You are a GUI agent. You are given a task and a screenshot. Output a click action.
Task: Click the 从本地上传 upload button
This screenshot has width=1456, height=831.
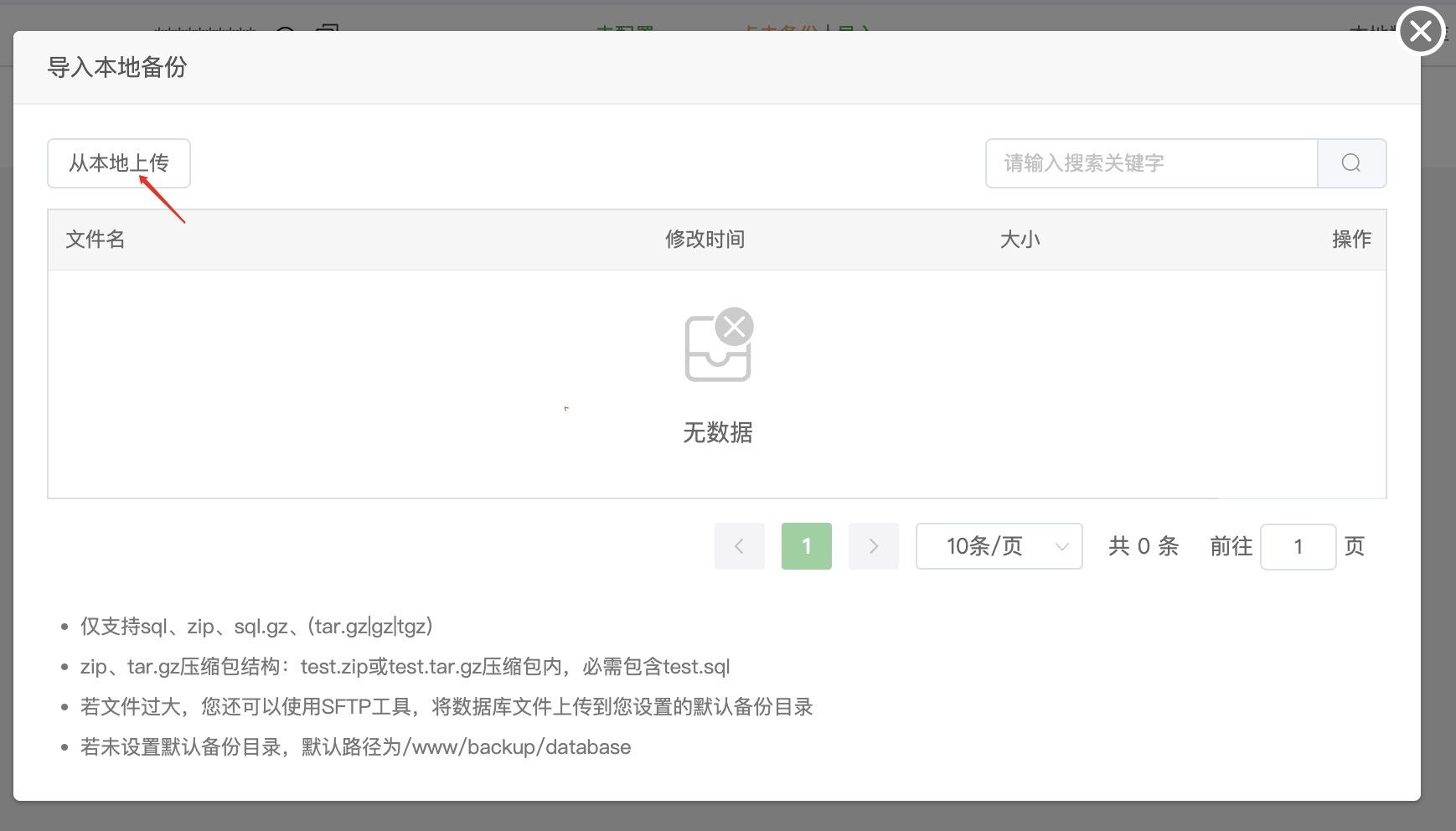coord(119,163)
